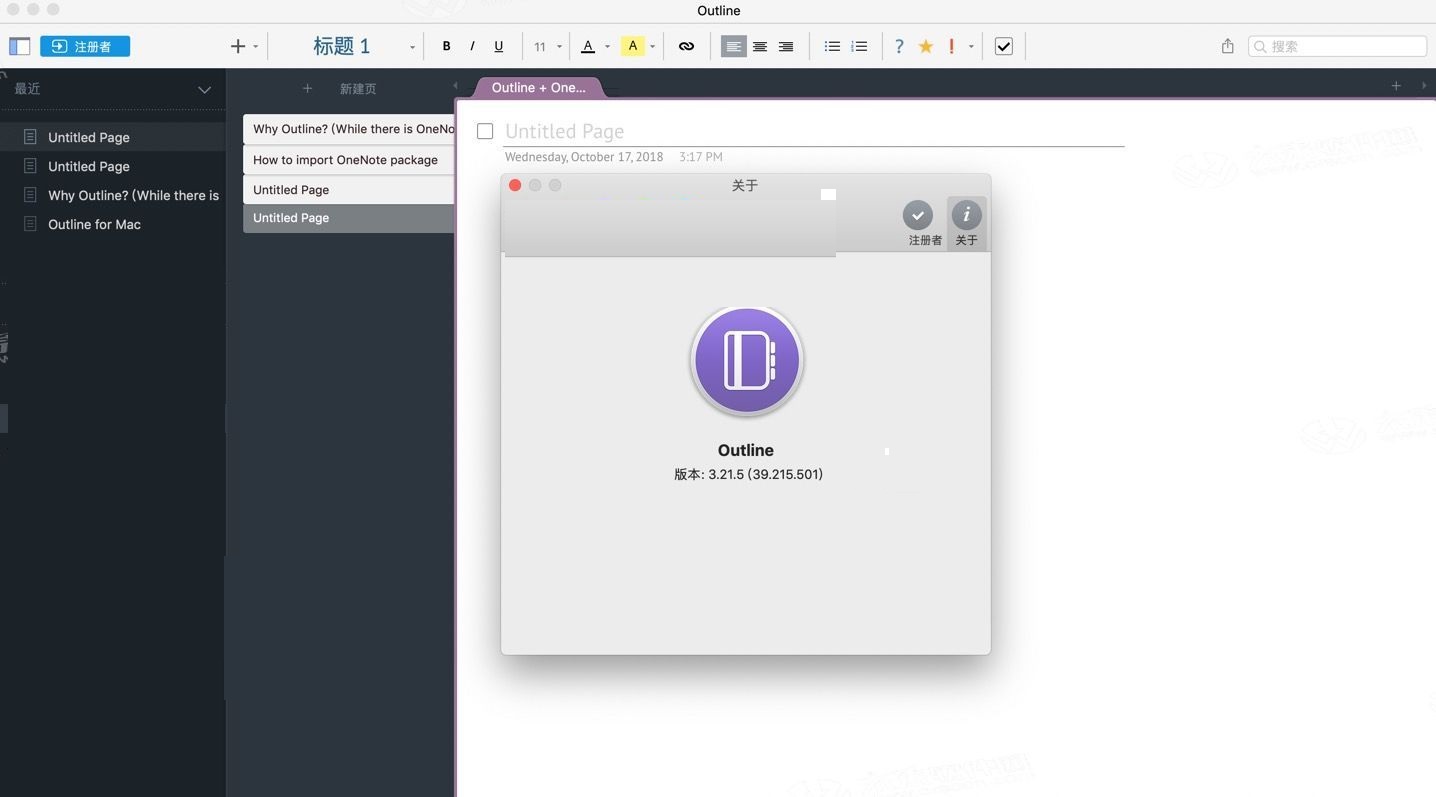
Task: Click the 3:17 PM timestamp
Action: point(700,157)
